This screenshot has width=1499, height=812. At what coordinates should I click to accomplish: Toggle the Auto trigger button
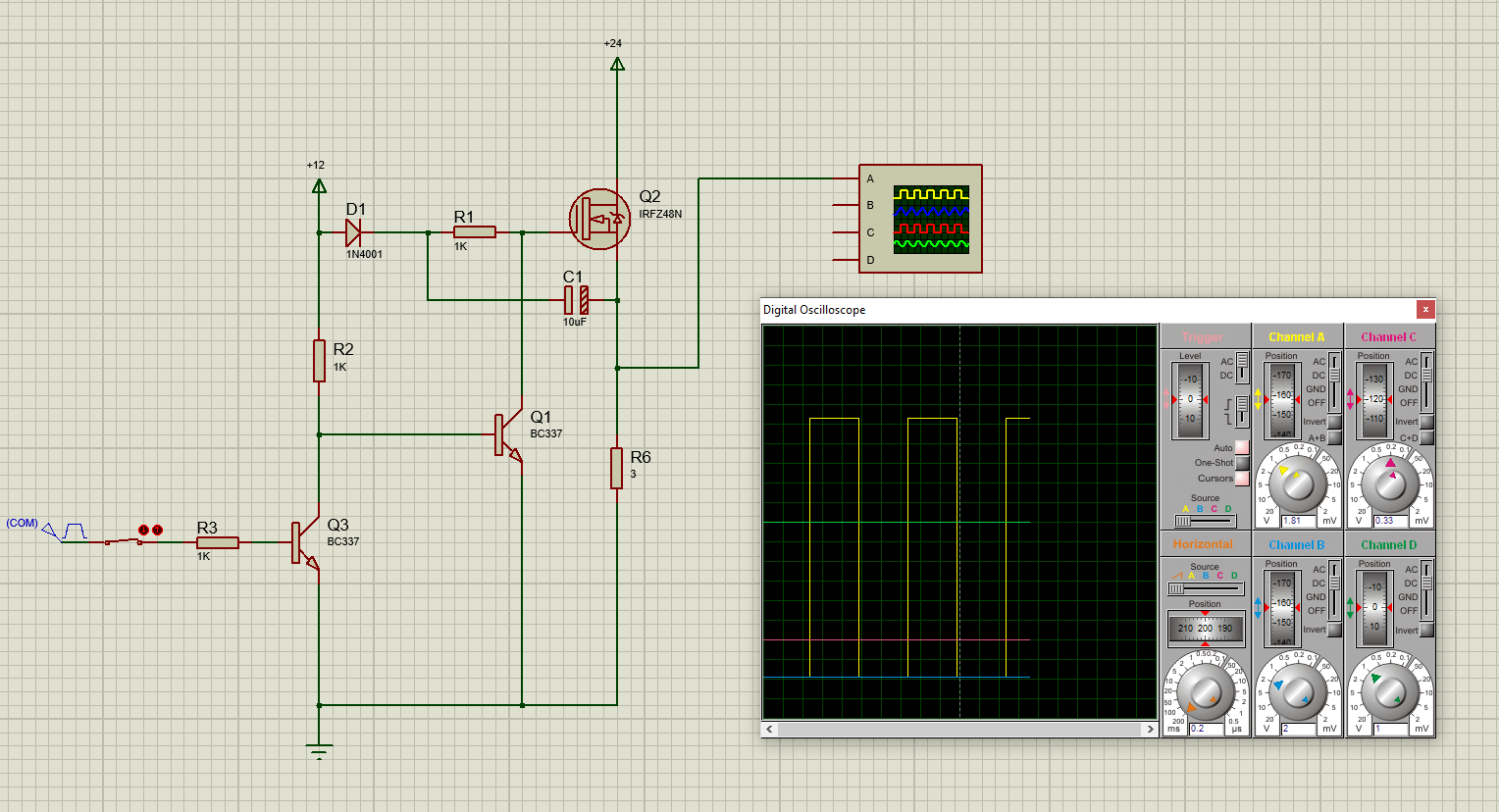click(1242, 447)
